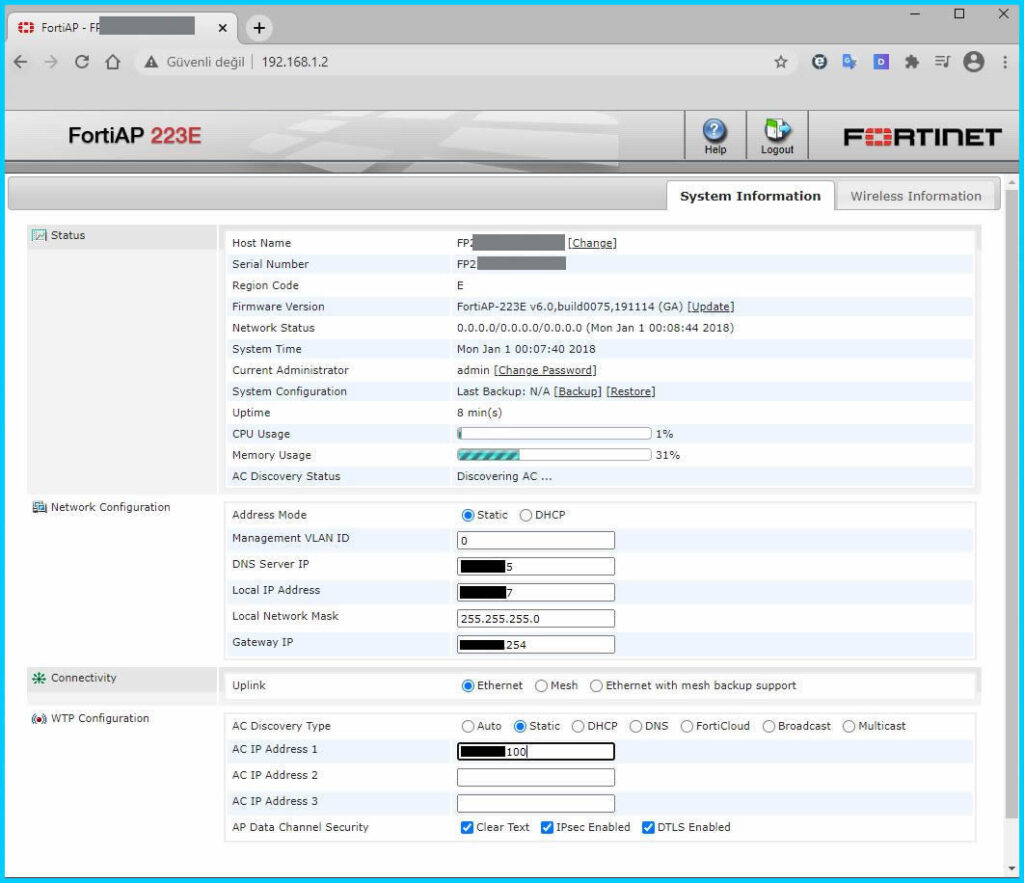The image size is (1024, 883).
Task: Click the forward navigation arrow
Action: (51, 62)
